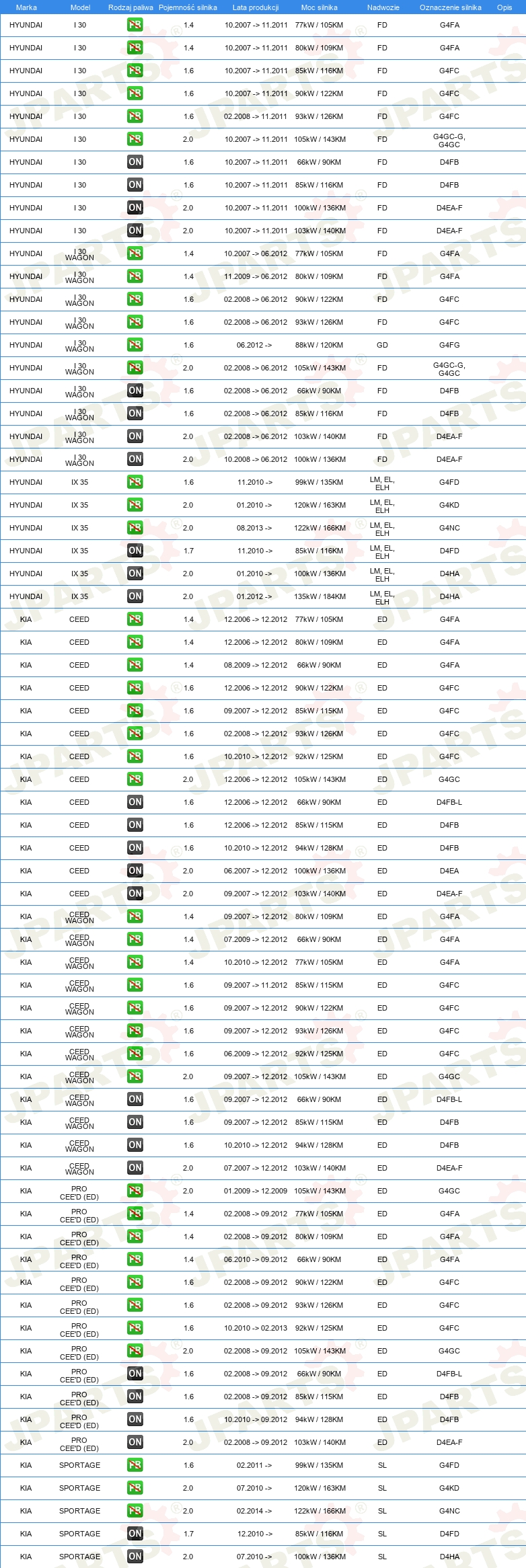Click 'D4FB-L' engine code in Pro Cee'd row

(449, 1374)
